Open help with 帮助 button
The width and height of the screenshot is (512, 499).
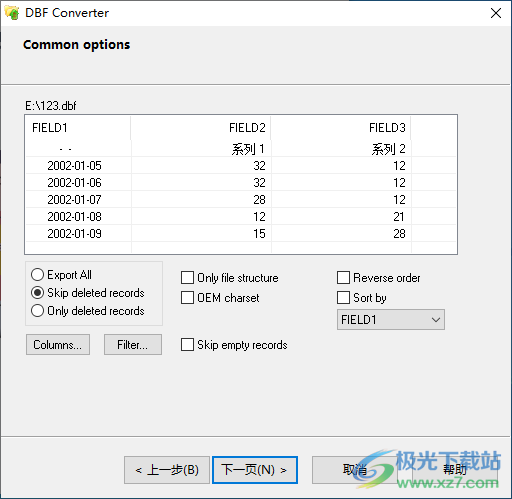point(455,470)
